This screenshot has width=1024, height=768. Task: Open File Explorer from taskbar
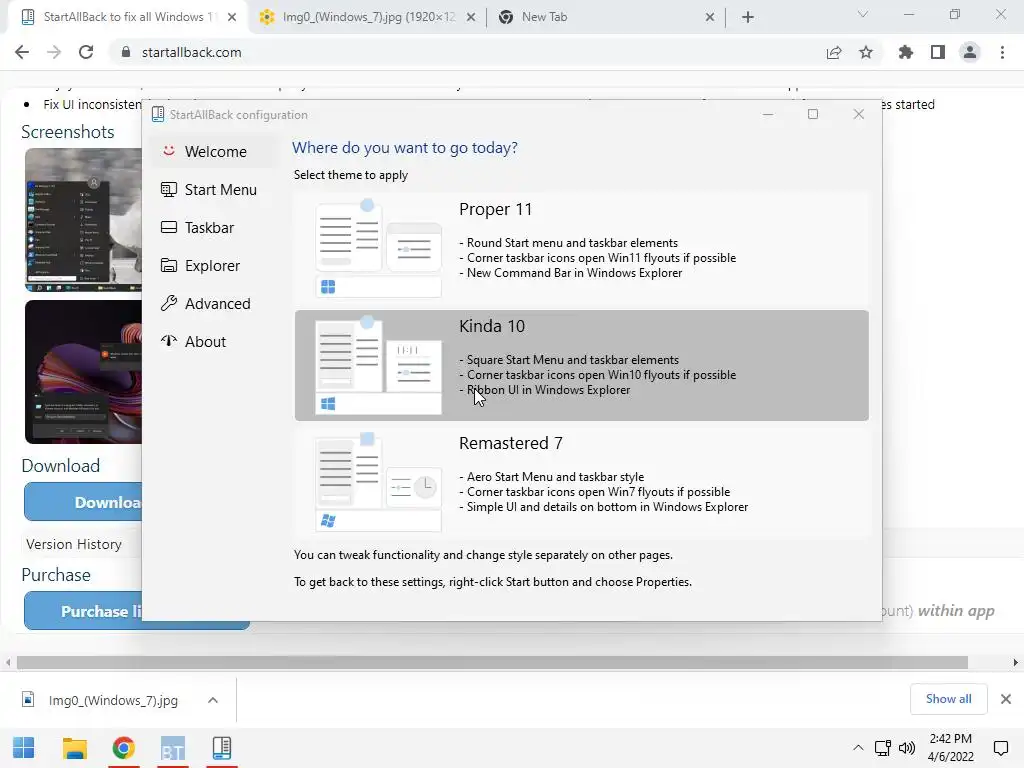74,748
